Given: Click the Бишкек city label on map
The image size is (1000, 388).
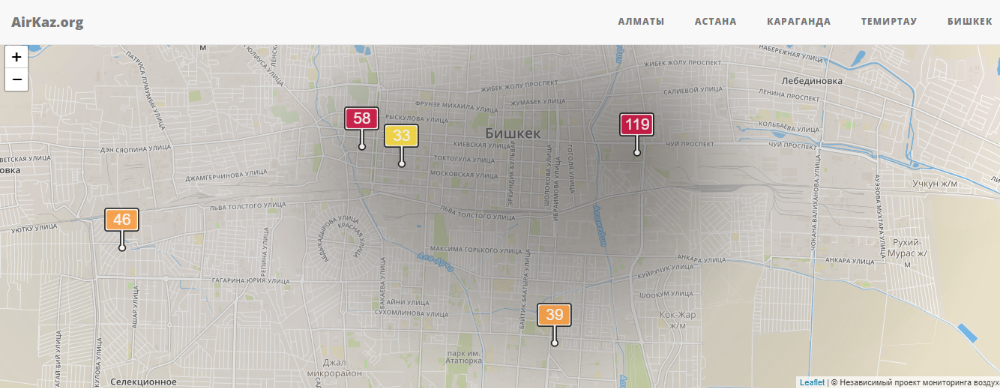Looking at the screenshot, I should pos(513,133).
